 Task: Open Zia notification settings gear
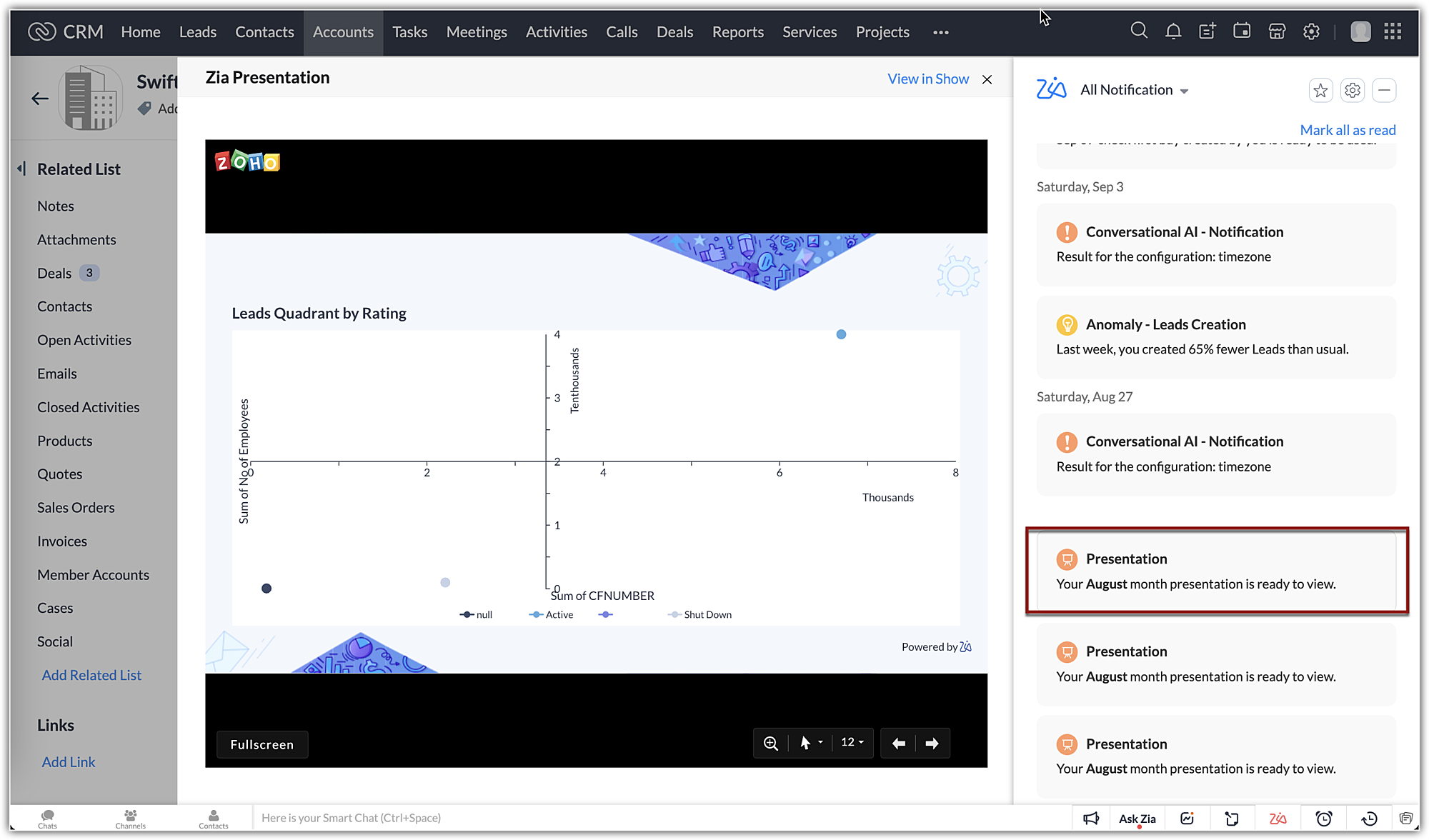coord(1352,91)
